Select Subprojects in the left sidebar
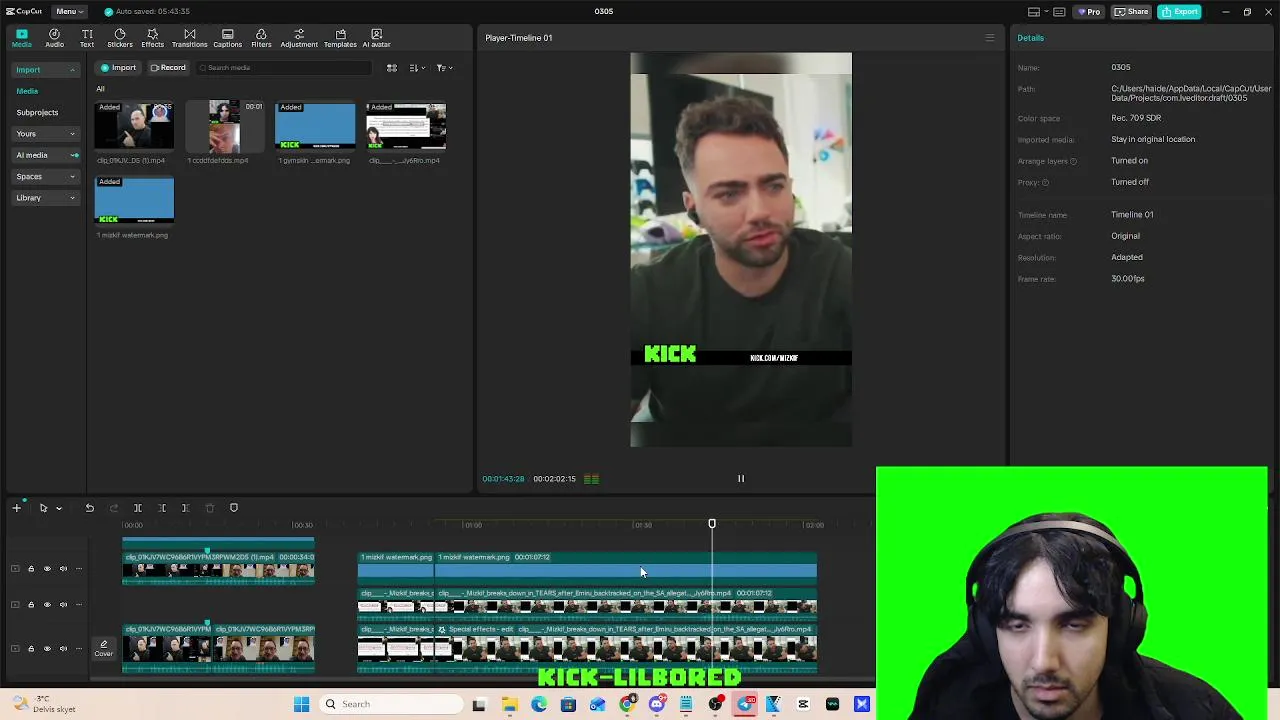The width and height of the screenshot is (1280, 720). [x=37, y=112]
